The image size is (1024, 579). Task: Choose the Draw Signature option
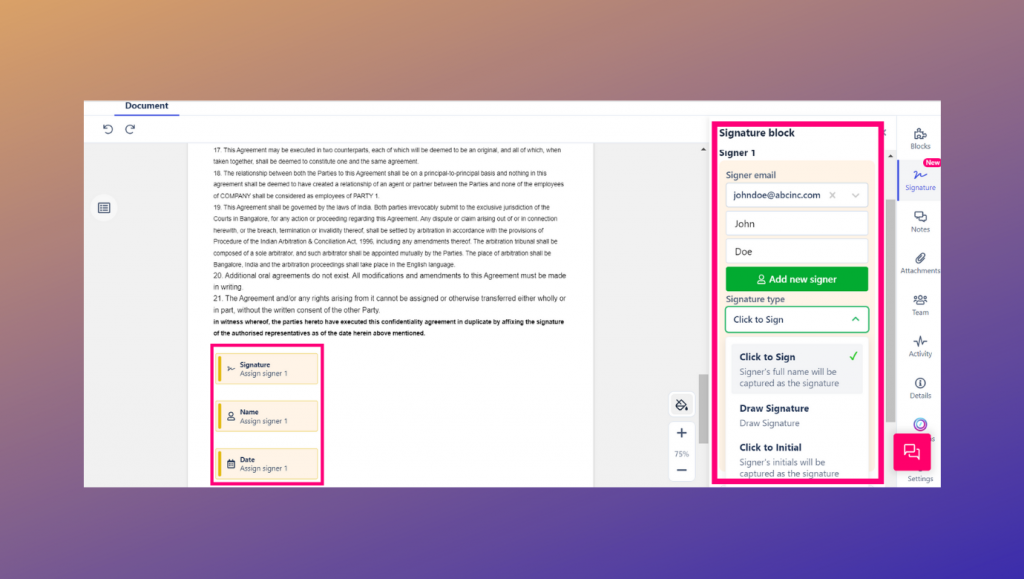(797, 415)
